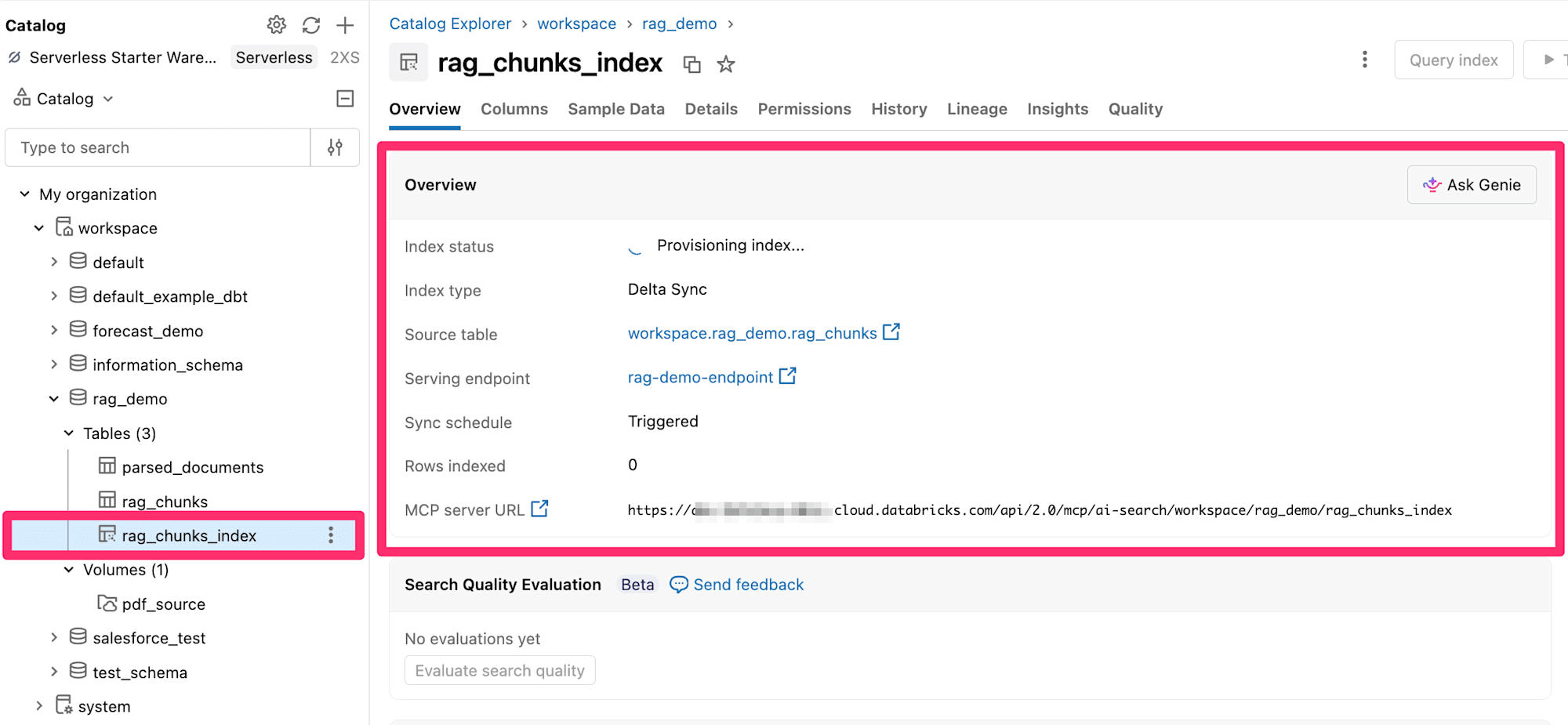Viewport: 1568px width, 725px height.
Task: Select the MCP server URL text
Action: coord(1040,510)
